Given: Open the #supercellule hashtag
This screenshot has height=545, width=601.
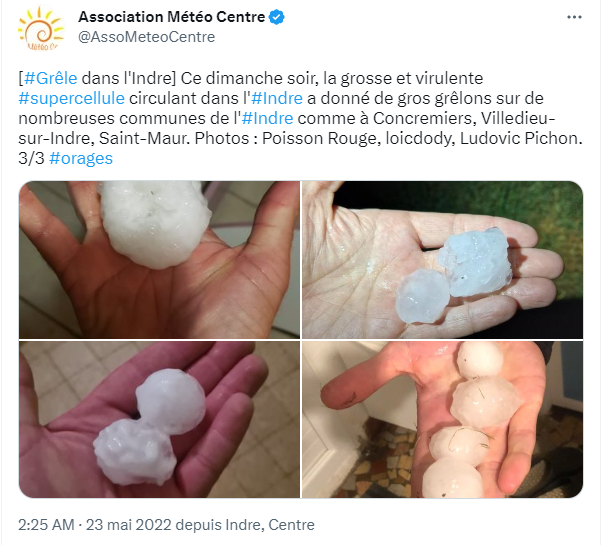Looking at the screenshot, I should [x=72, y=98].
